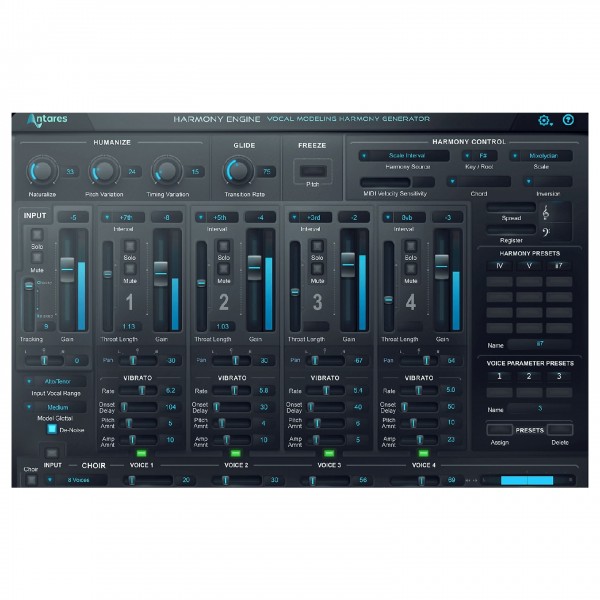Viewport: 600px width, 600px height.
Task: Click the Naturalize knob
Action: (x=42, y=171)
